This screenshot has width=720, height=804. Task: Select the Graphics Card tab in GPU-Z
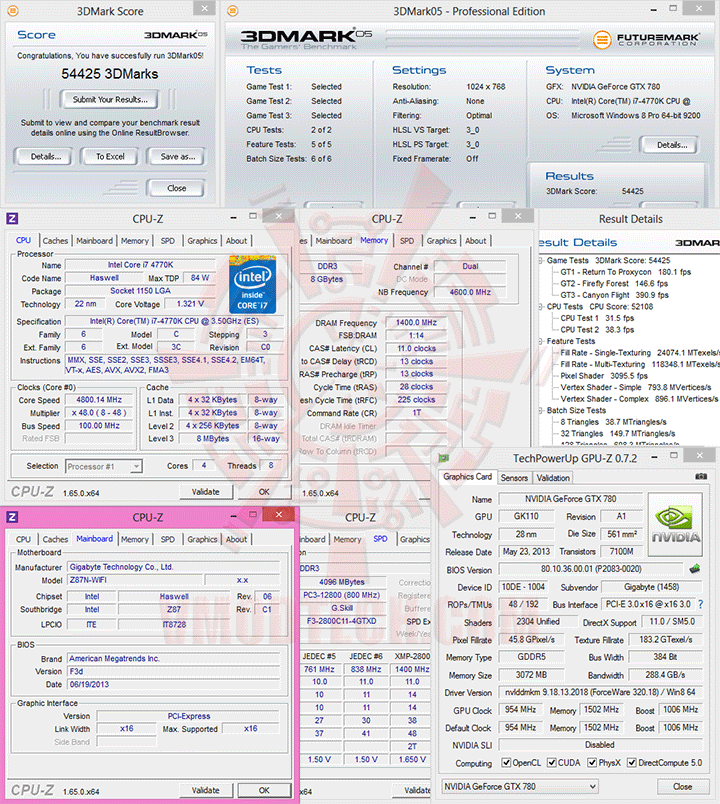(x=467, y=476)
